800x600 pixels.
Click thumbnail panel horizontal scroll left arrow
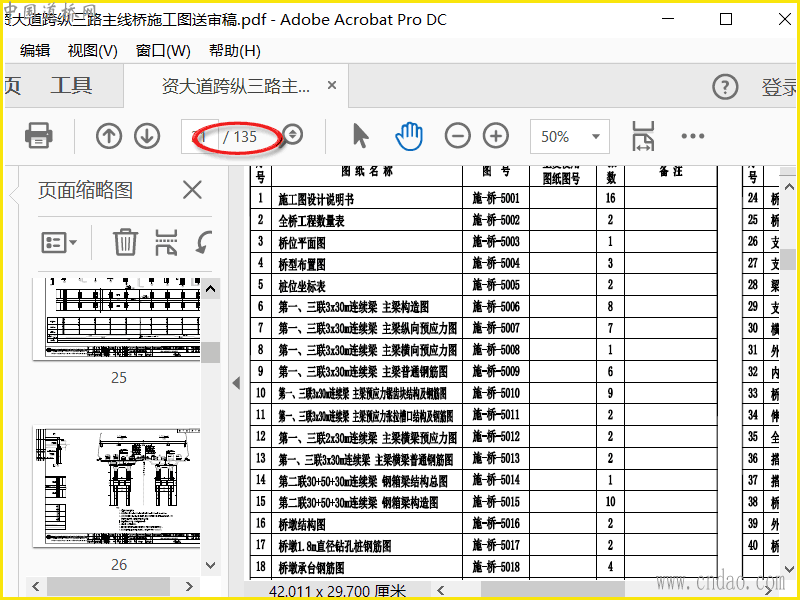tap(36, 586)
